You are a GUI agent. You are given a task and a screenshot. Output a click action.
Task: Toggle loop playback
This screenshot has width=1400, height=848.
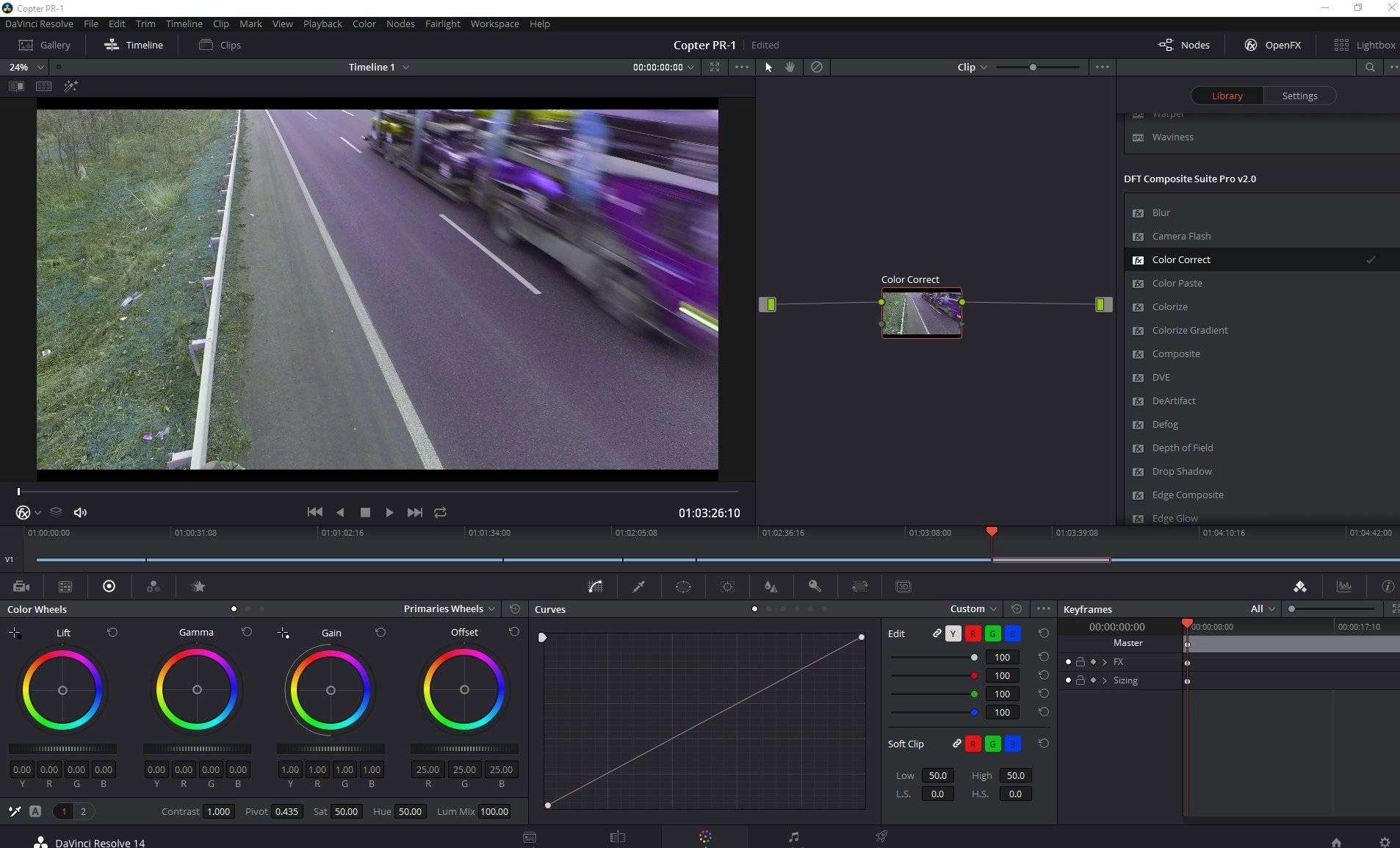(x=440, y=512)
